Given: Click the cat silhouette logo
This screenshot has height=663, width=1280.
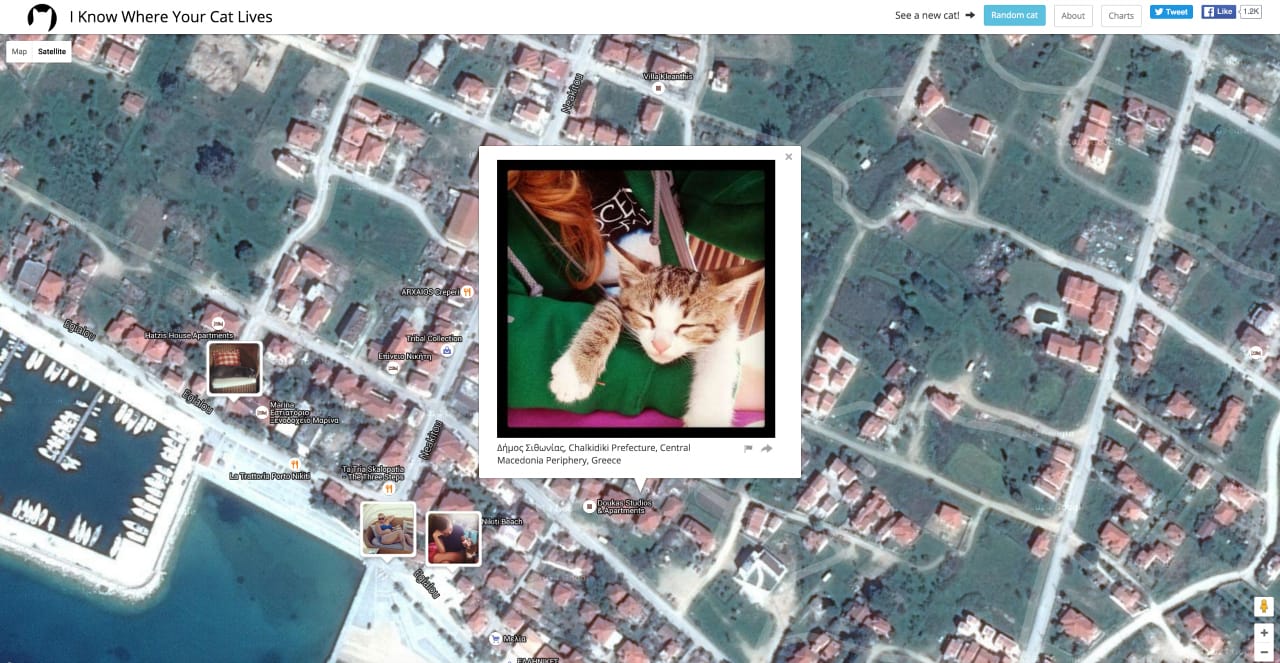Looking at the screenshot, I should (x=40, y=16).
